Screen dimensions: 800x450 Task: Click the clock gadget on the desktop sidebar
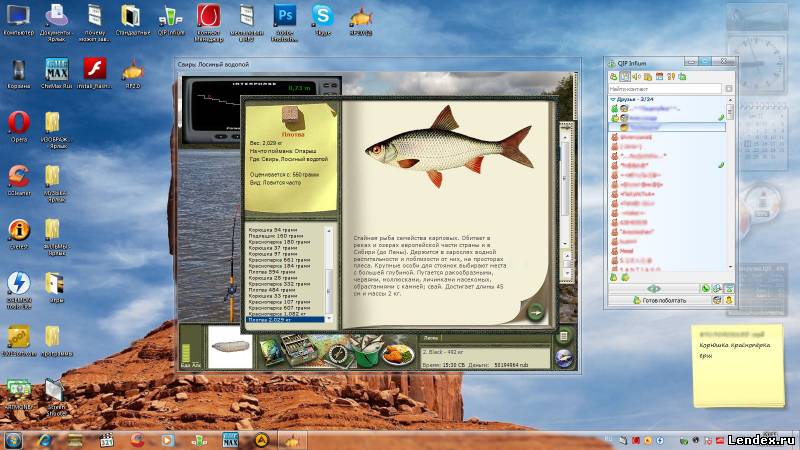pos(757,64)
